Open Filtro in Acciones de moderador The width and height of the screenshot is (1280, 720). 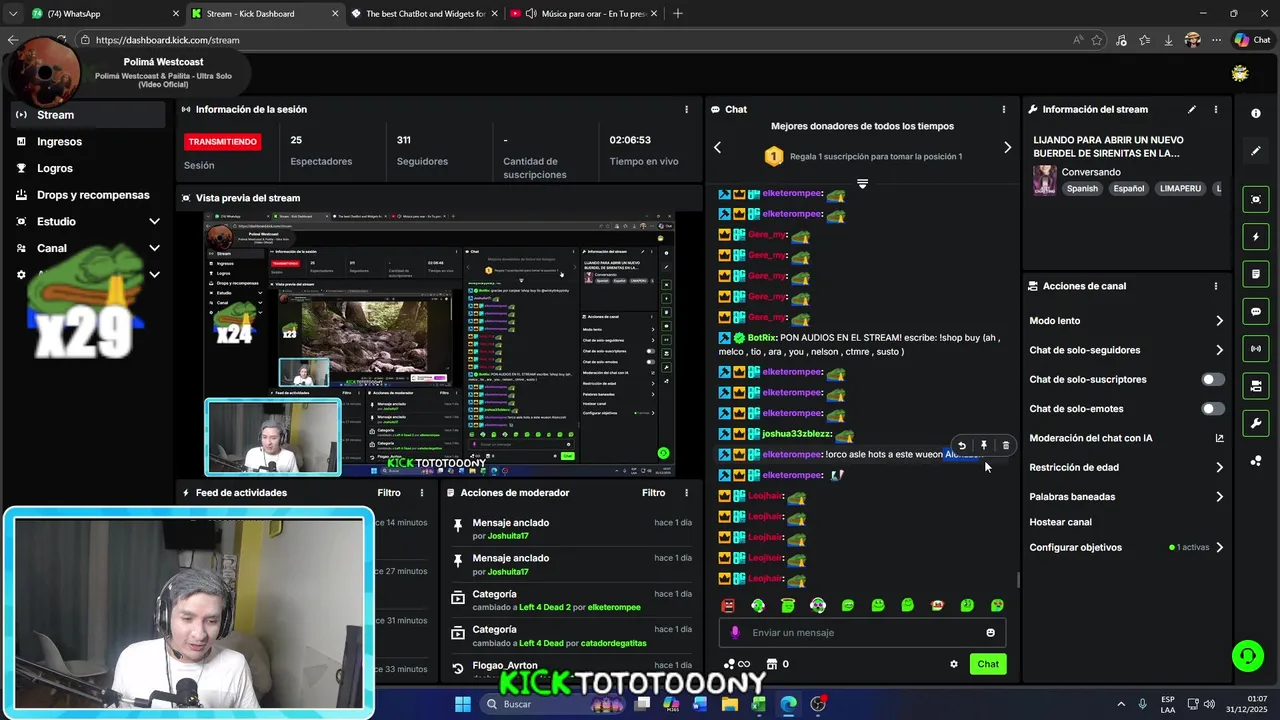[x=653, y=493]
